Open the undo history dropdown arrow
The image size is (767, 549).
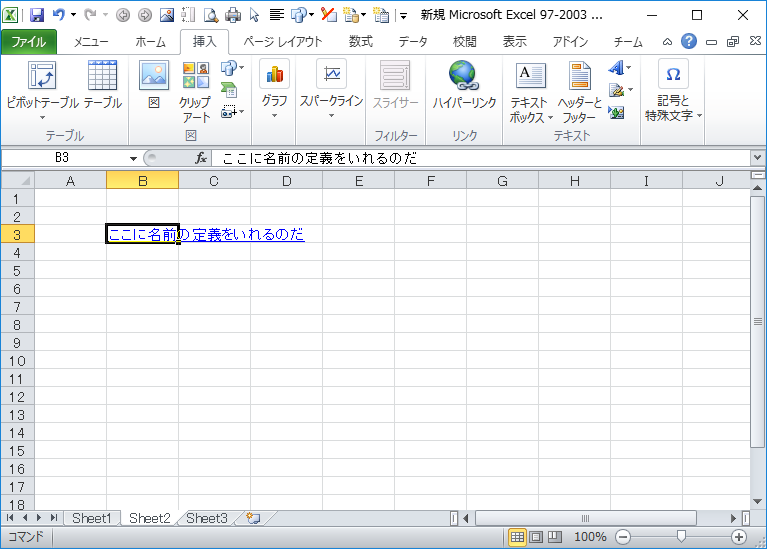point(73,15)
